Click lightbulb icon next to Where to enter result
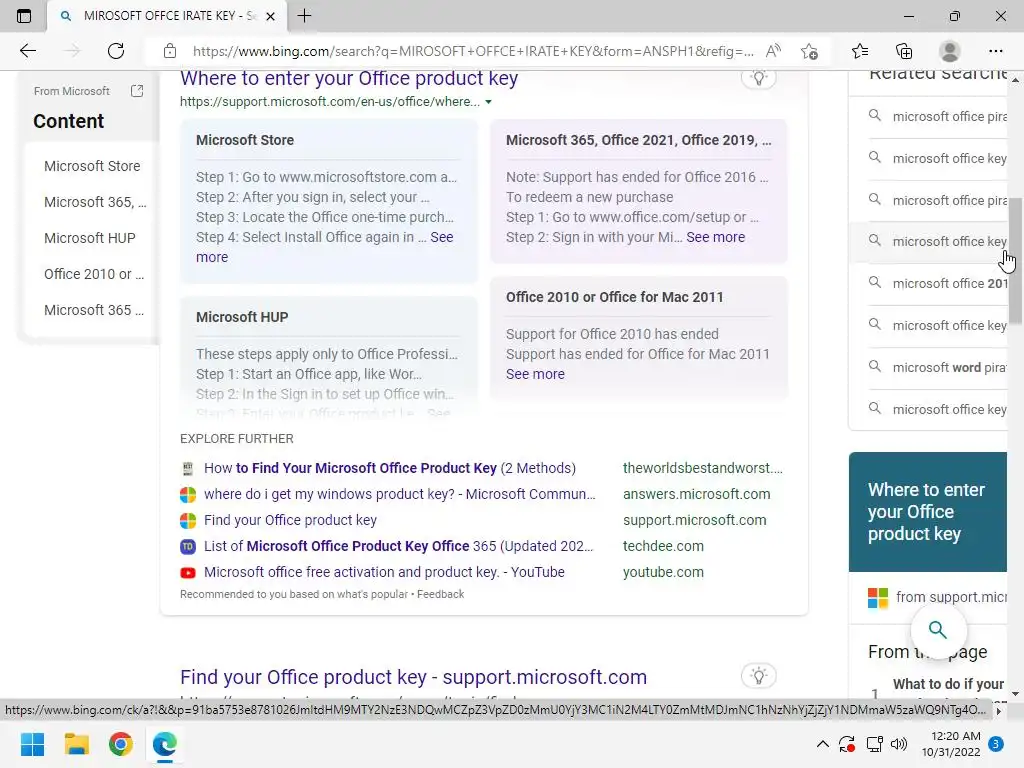The image size is (1024, 768). [758, 78]
